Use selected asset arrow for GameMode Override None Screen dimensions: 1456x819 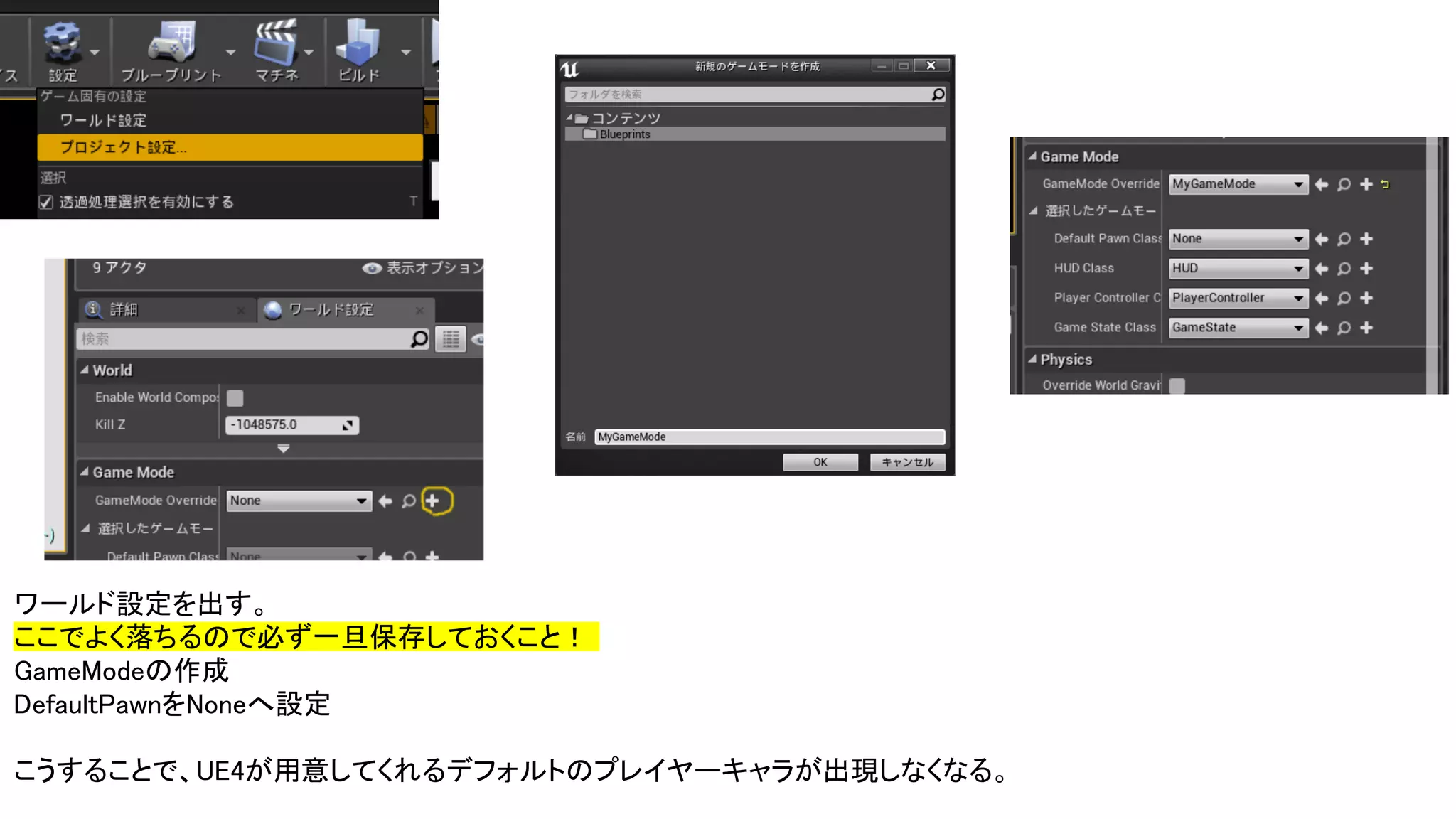click(x=385, y=501)
